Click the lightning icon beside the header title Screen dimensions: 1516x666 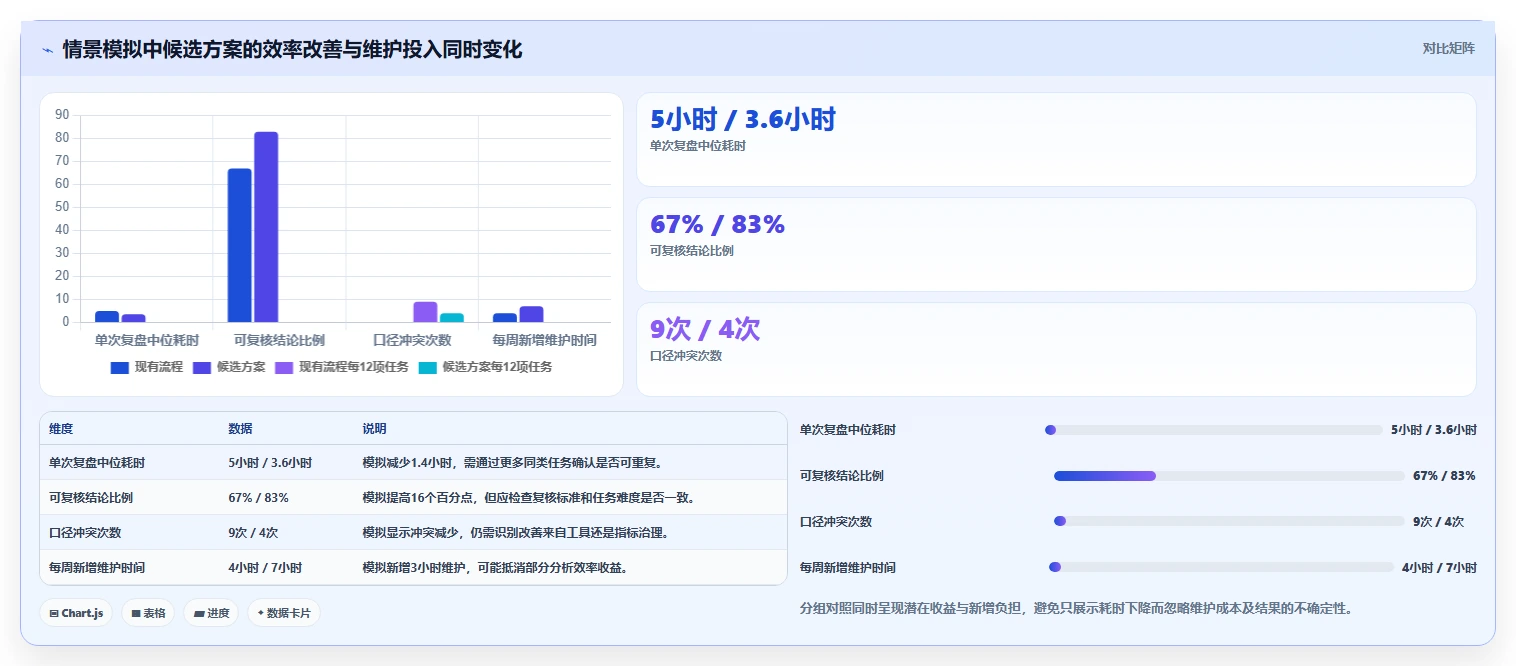[47, 50]
